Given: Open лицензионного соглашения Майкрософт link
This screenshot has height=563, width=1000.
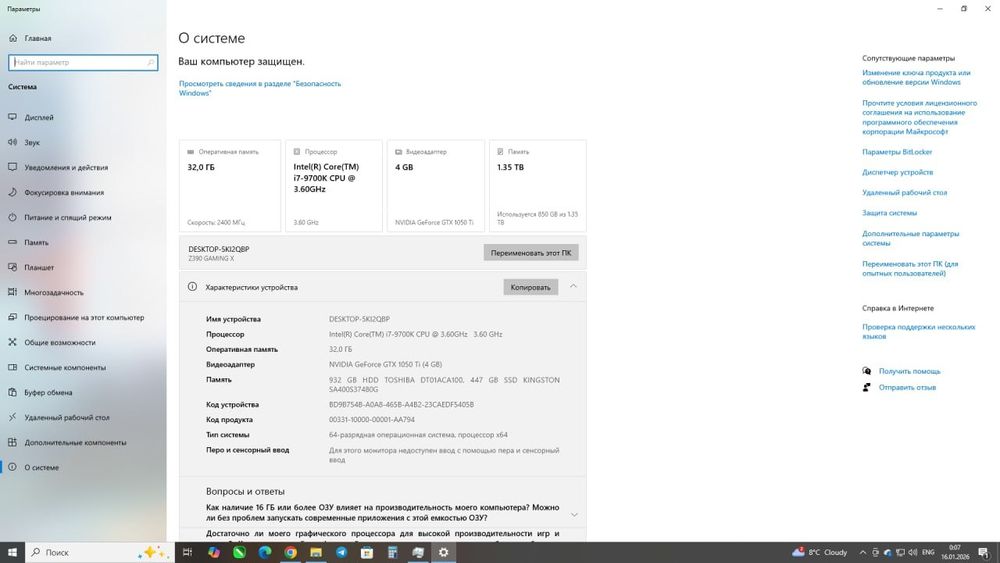Looking at the screenshot, I should pyautogui.click(x=920, y=117).
